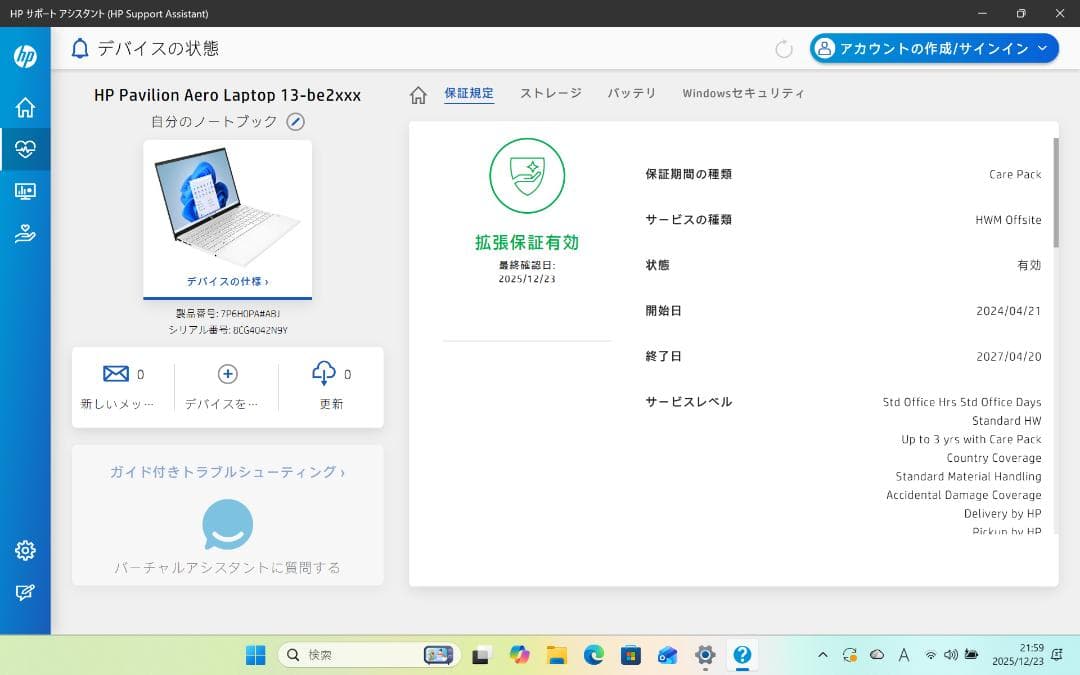The image size is (1080, 675).
Task: Click the 更新 cloud download icon
Action: point(323,373)
